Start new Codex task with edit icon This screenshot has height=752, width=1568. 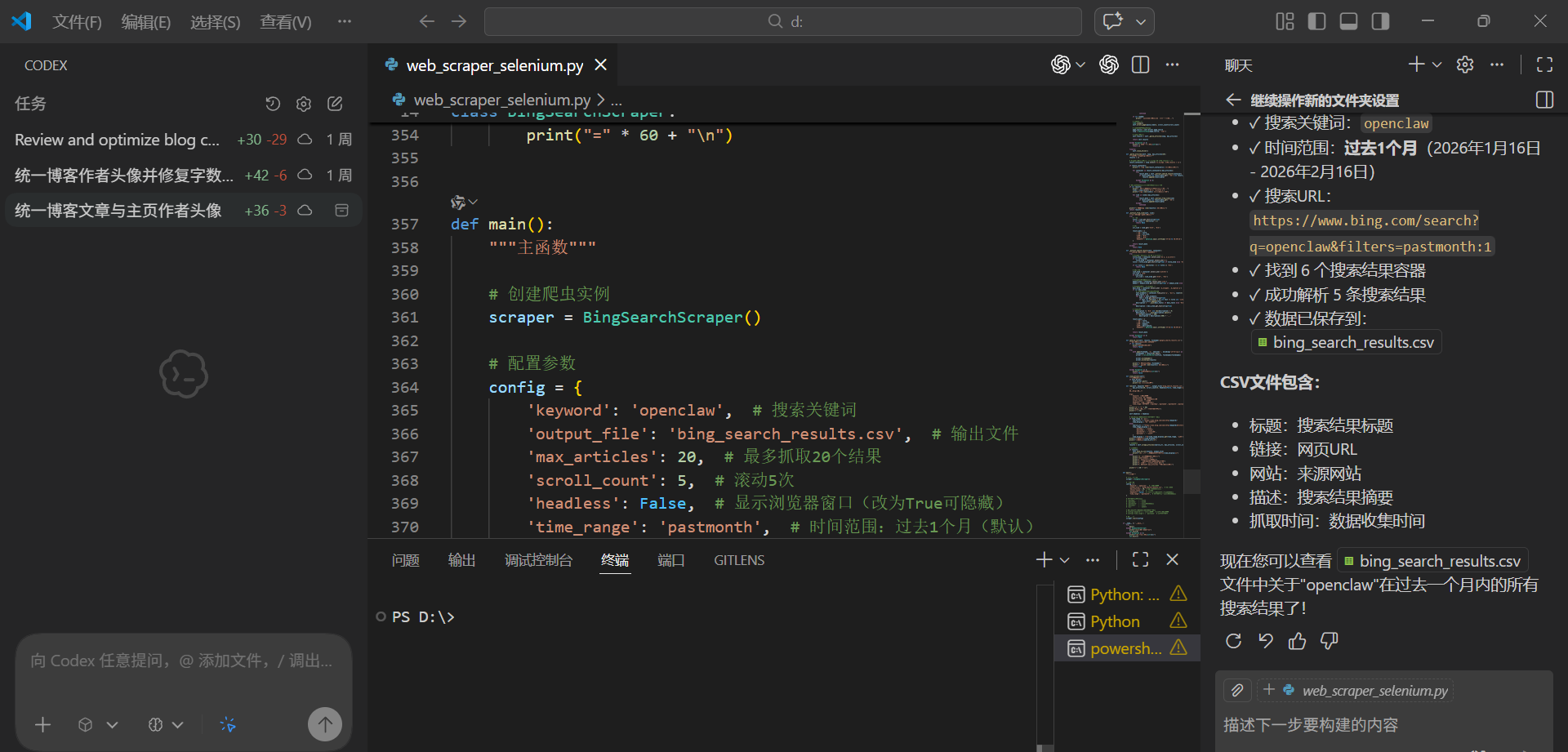click(x=335, y=104)
